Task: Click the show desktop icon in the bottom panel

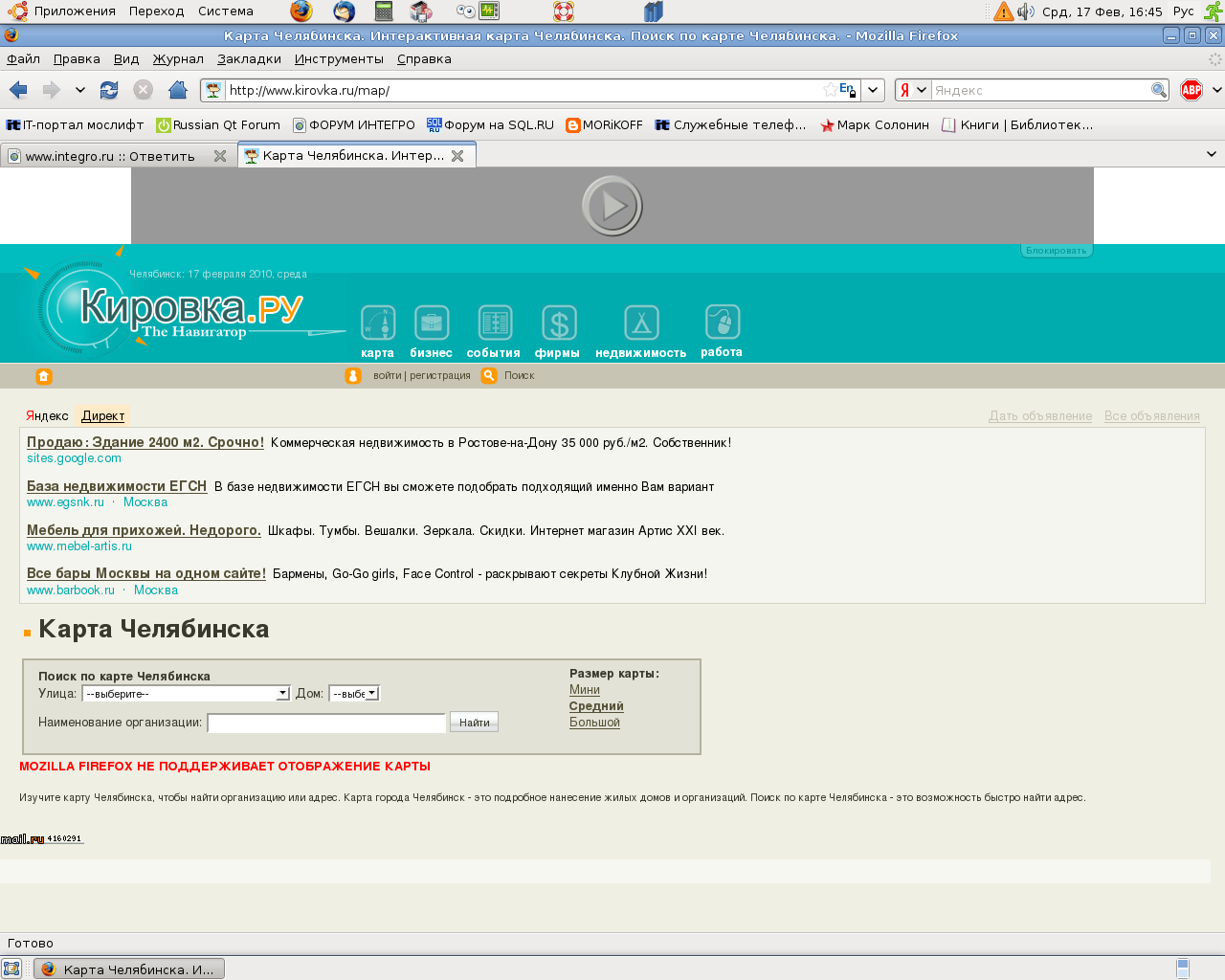Action: [x=11, y=969]
